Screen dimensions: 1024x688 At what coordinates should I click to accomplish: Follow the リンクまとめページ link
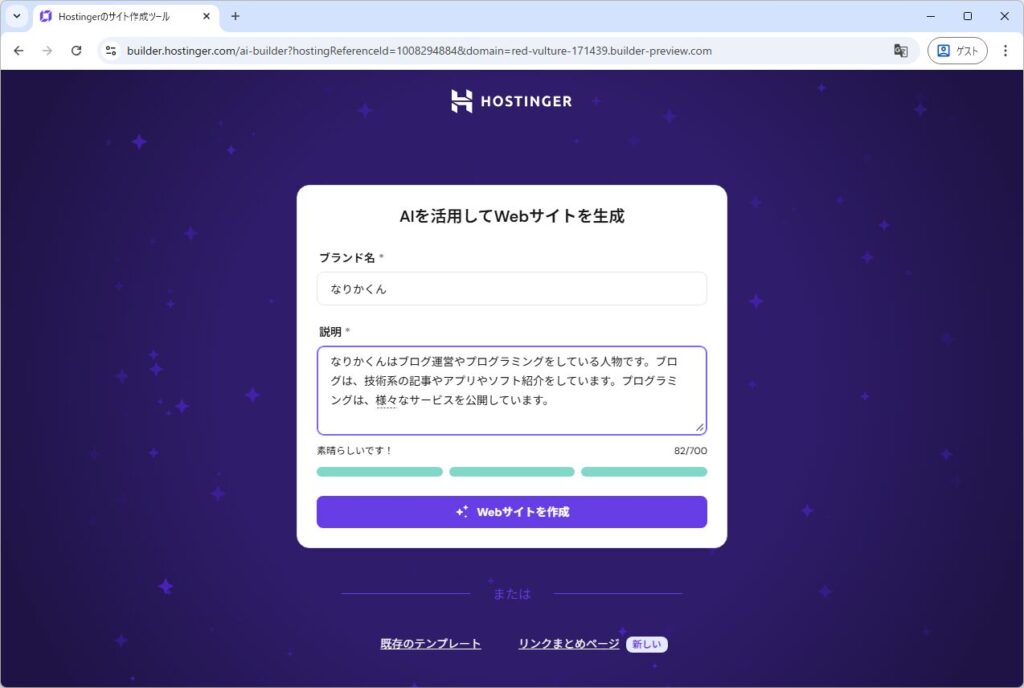pos(568,644)
